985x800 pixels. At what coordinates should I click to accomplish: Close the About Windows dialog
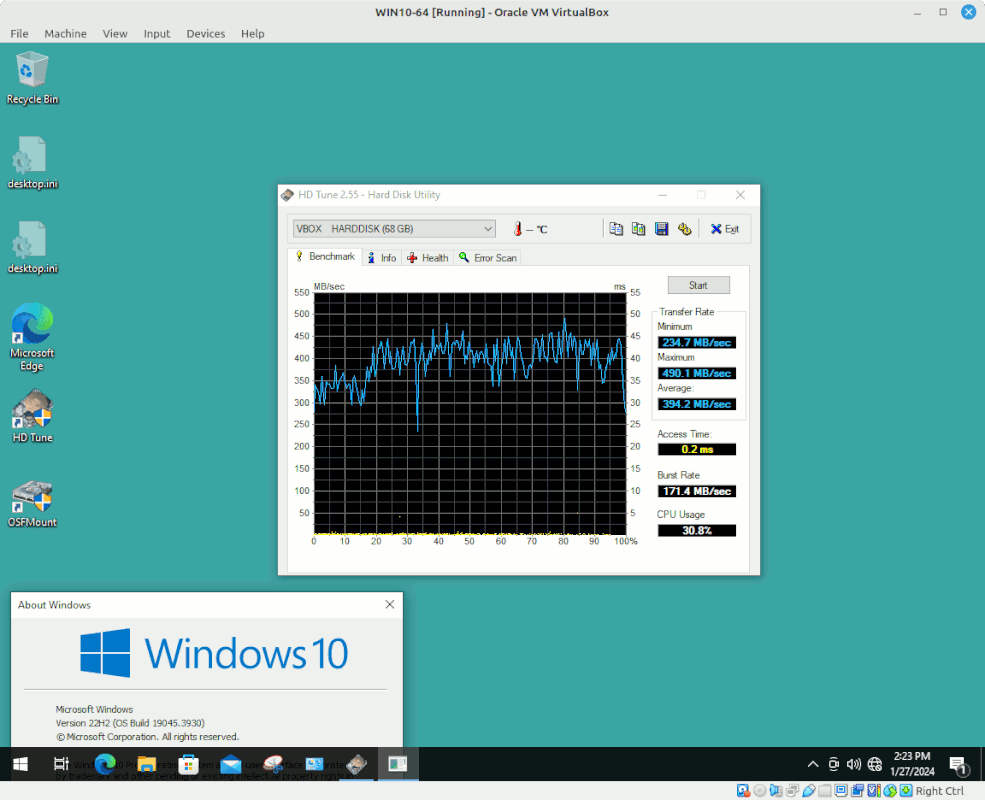[x=389, y=605]
